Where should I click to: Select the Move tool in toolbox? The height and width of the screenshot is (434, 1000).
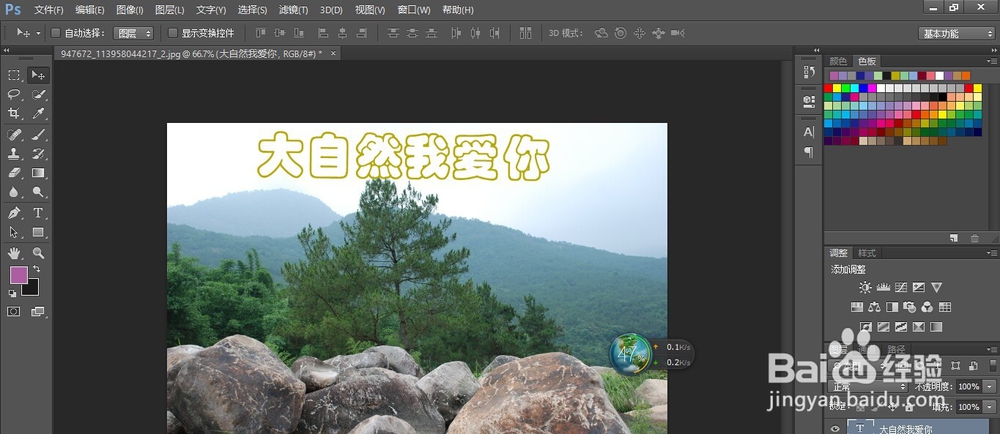pyautogui.click(x=38, y=75)
